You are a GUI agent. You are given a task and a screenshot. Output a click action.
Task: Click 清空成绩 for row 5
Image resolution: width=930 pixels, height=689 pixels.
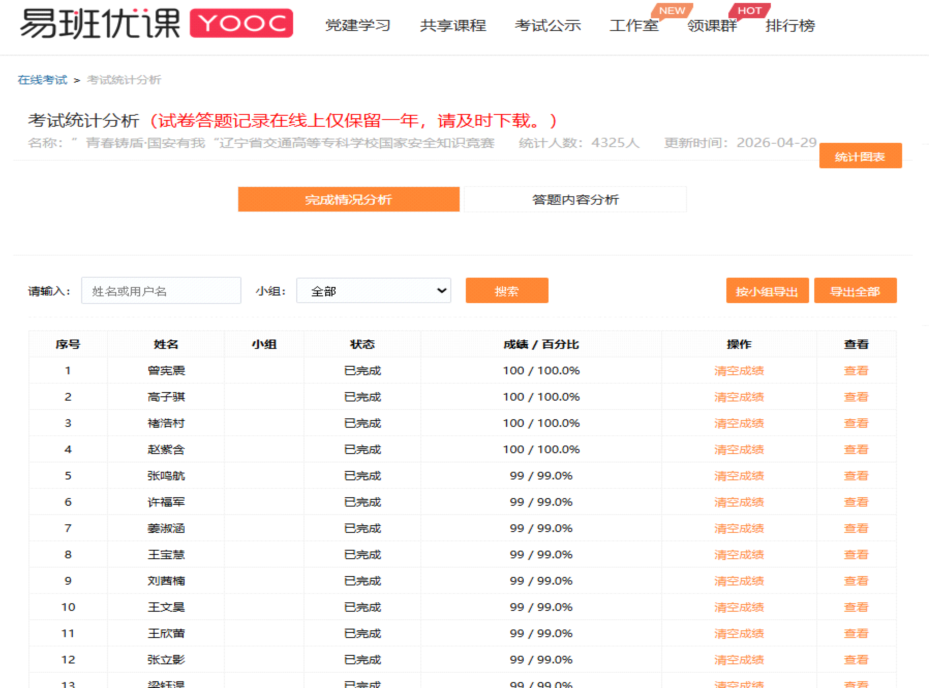pyautogui.click(x=739, y=476)
